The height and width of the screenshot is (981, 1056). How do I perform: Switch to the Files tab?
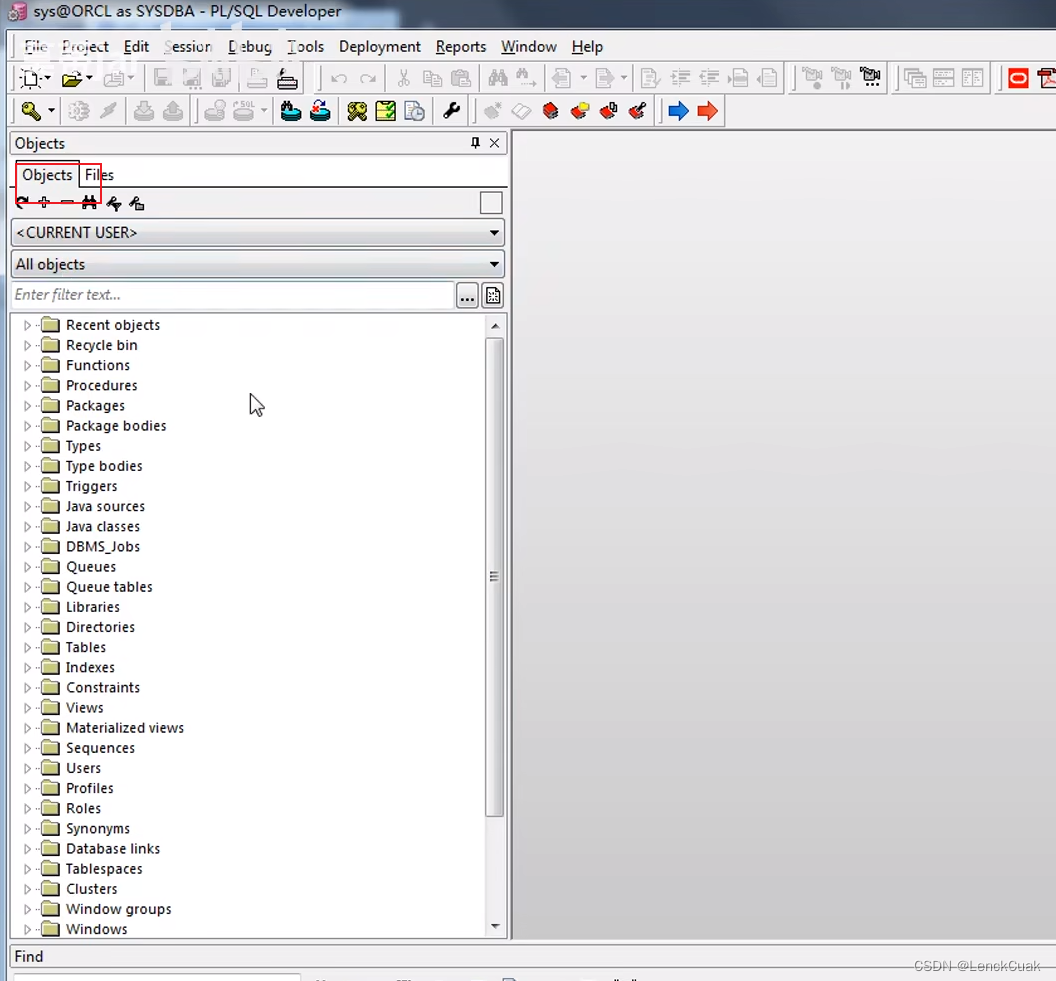click(99, 175)
